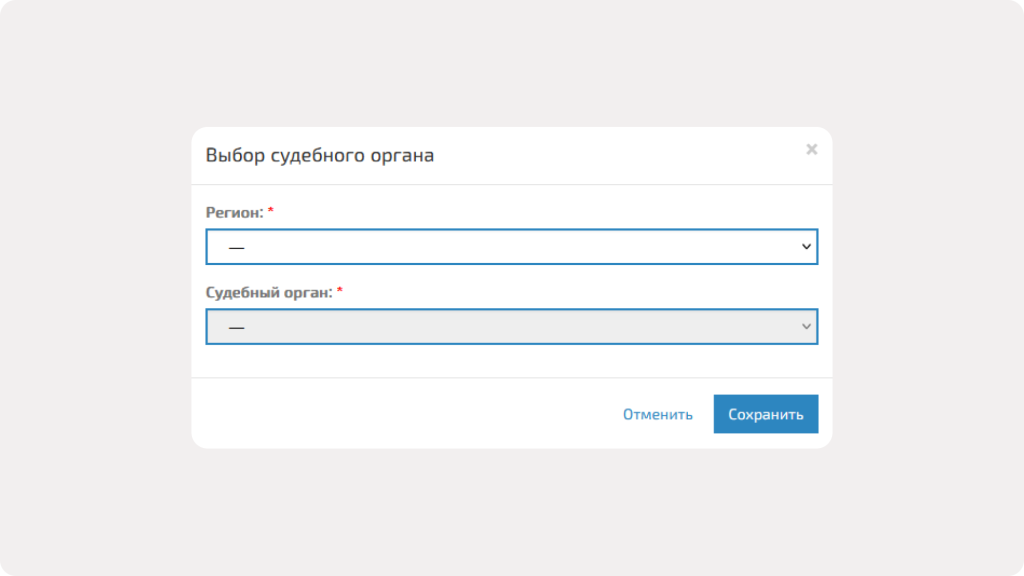Click the red asterisk beside Регион
The image size is (1024, 576).
coord(271,212)
